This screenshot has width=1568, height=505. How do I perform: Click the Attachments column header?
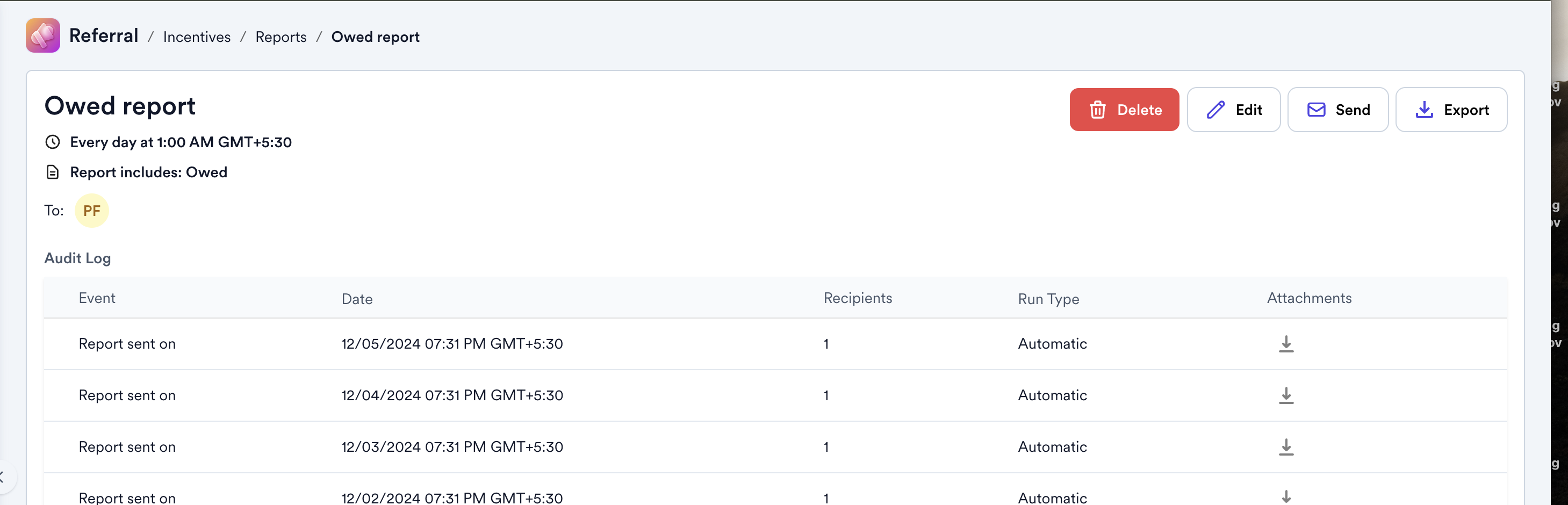(x=1308, y=298)
